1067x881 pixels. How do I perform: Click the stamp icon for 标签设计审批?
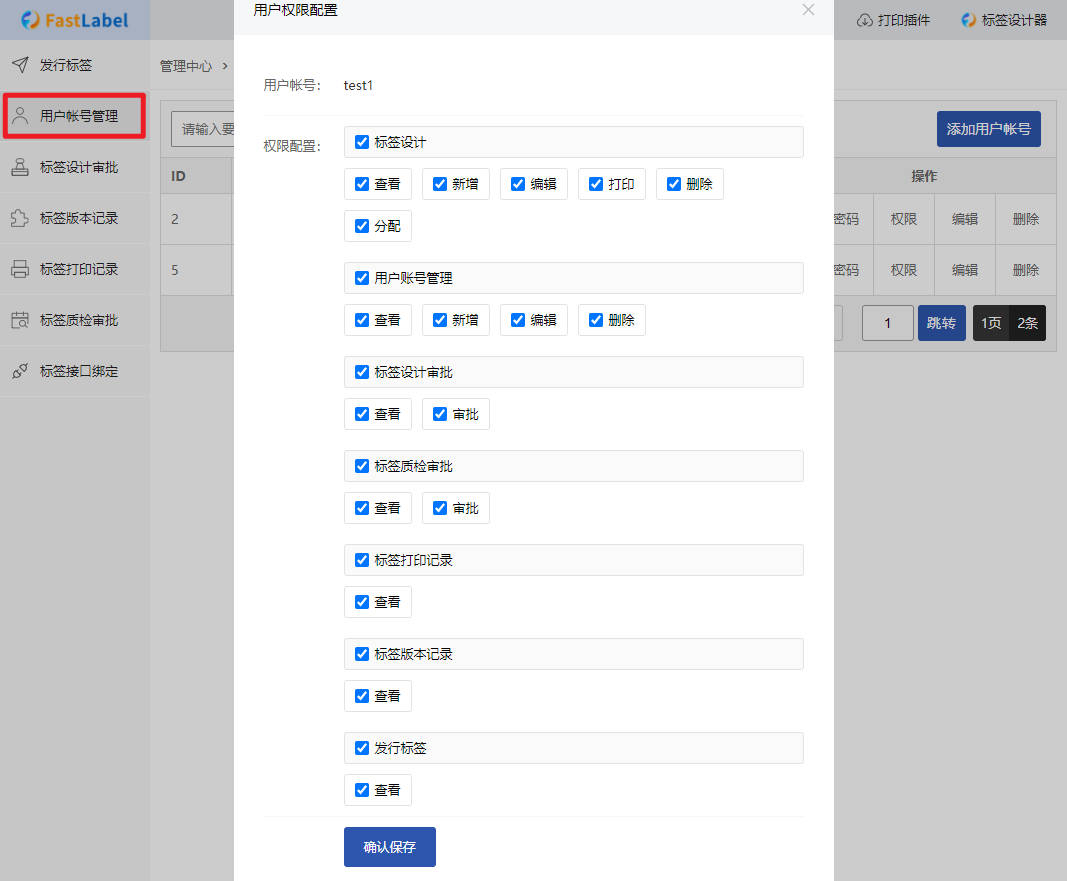pos(20,167)
